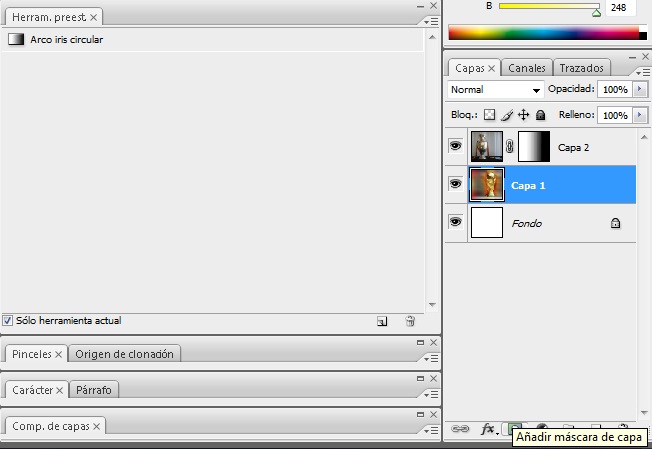This screenshot has width=652, height=449.
Task: Open the fx layer style menu
Action: tap(488, 428)
